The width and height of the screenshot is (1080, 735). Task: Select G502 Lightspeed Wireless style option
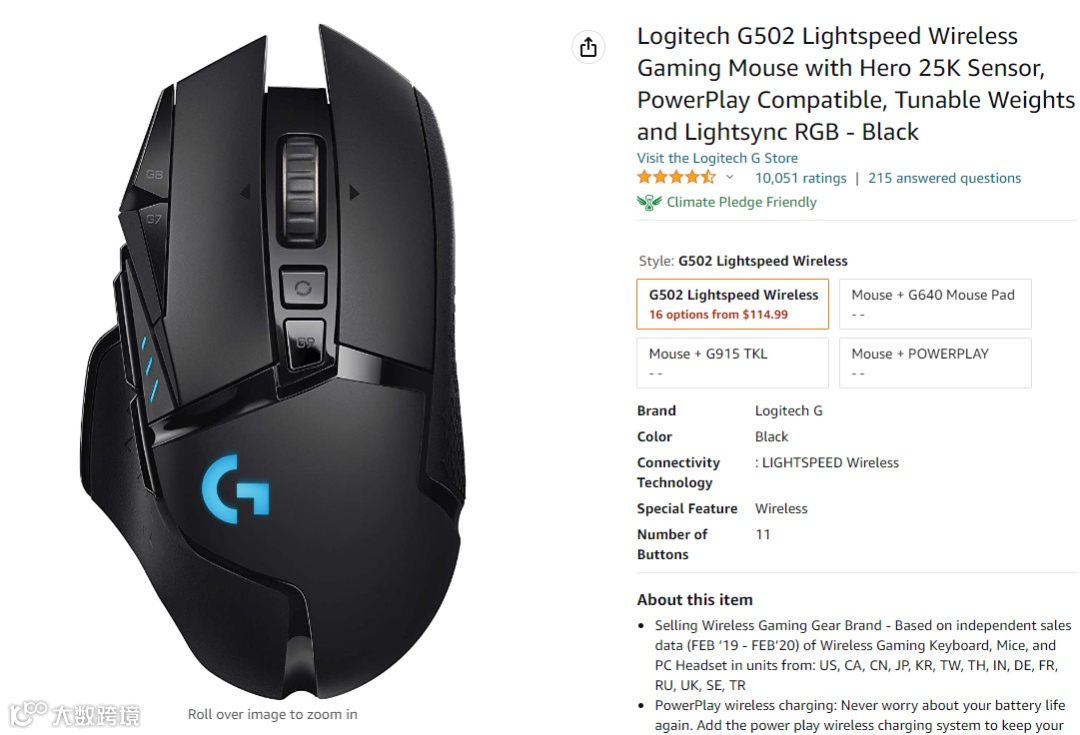[x=733, y=304]
